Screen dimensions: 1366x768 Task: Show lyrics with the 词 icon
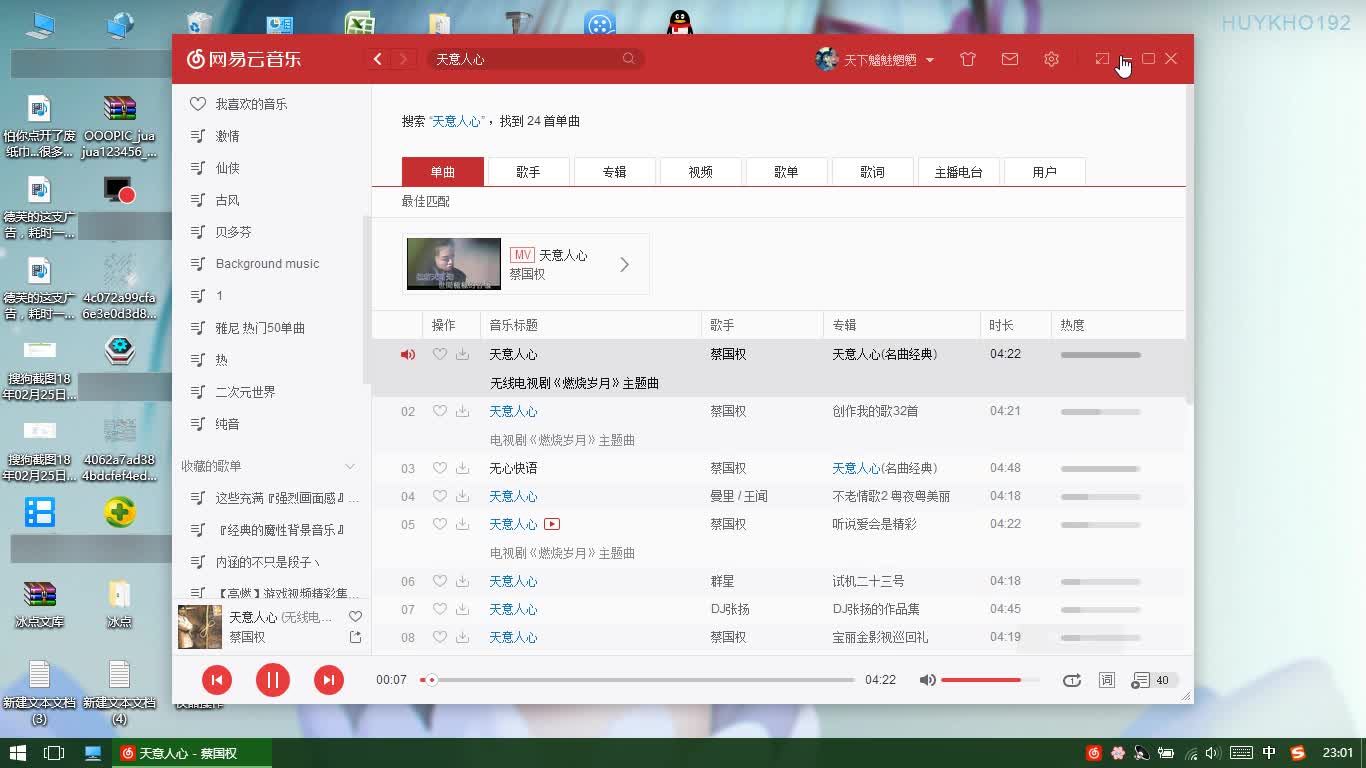click(x=1107, y=680)
